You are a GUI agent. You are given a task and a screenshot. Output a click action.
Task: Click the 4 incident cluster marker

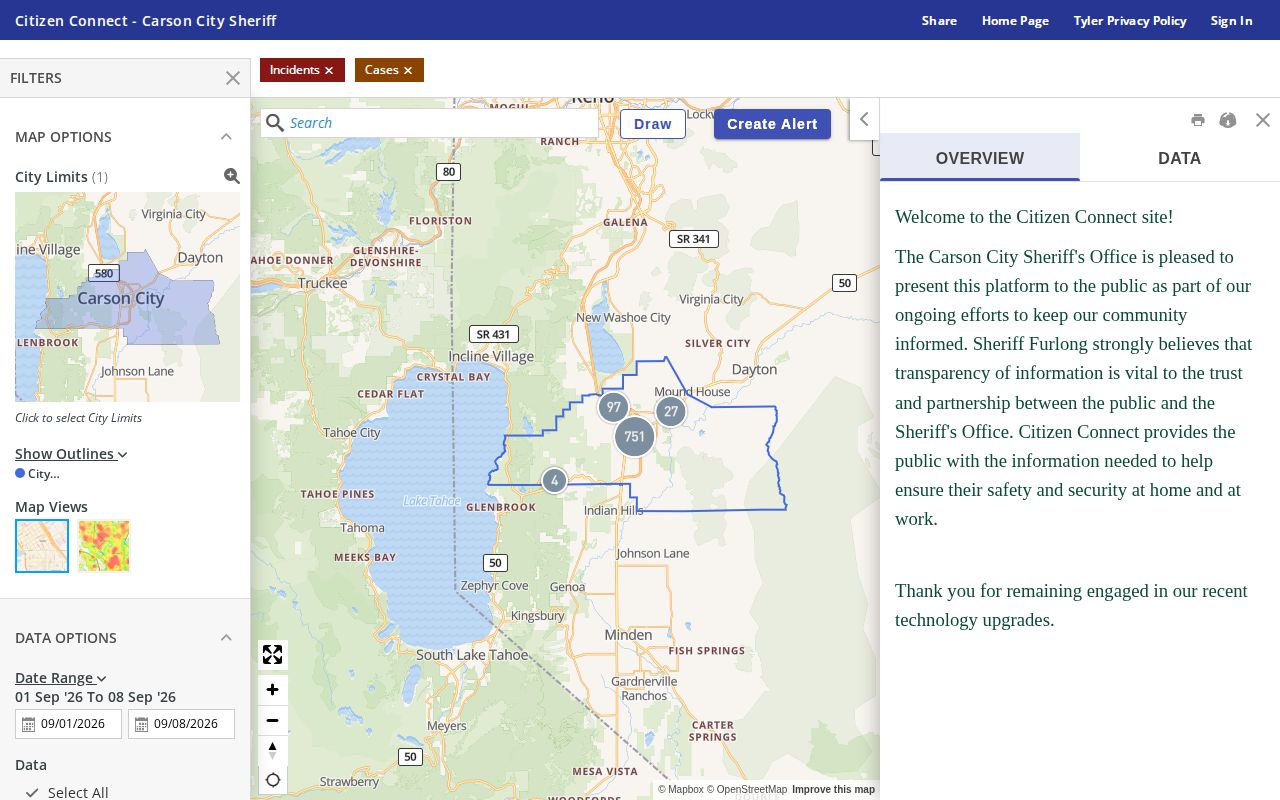[x=554, y=481]
